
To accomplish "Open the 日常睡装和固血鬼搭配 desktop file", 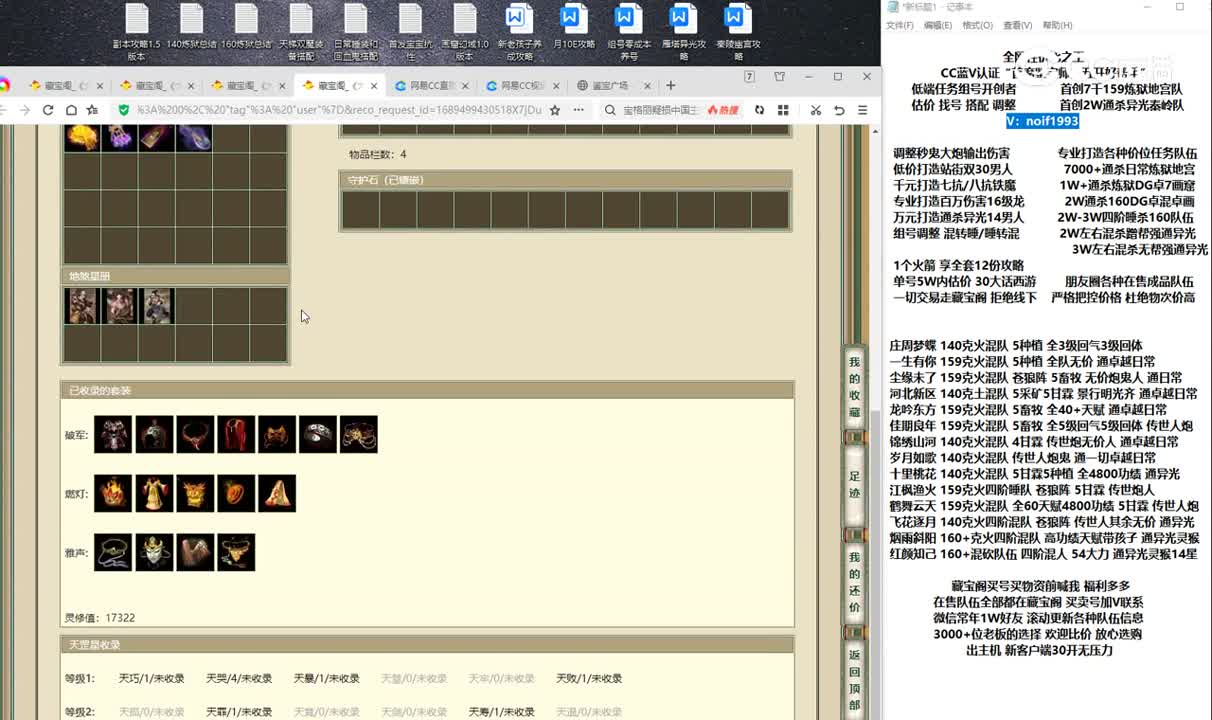I will [355, 32].
